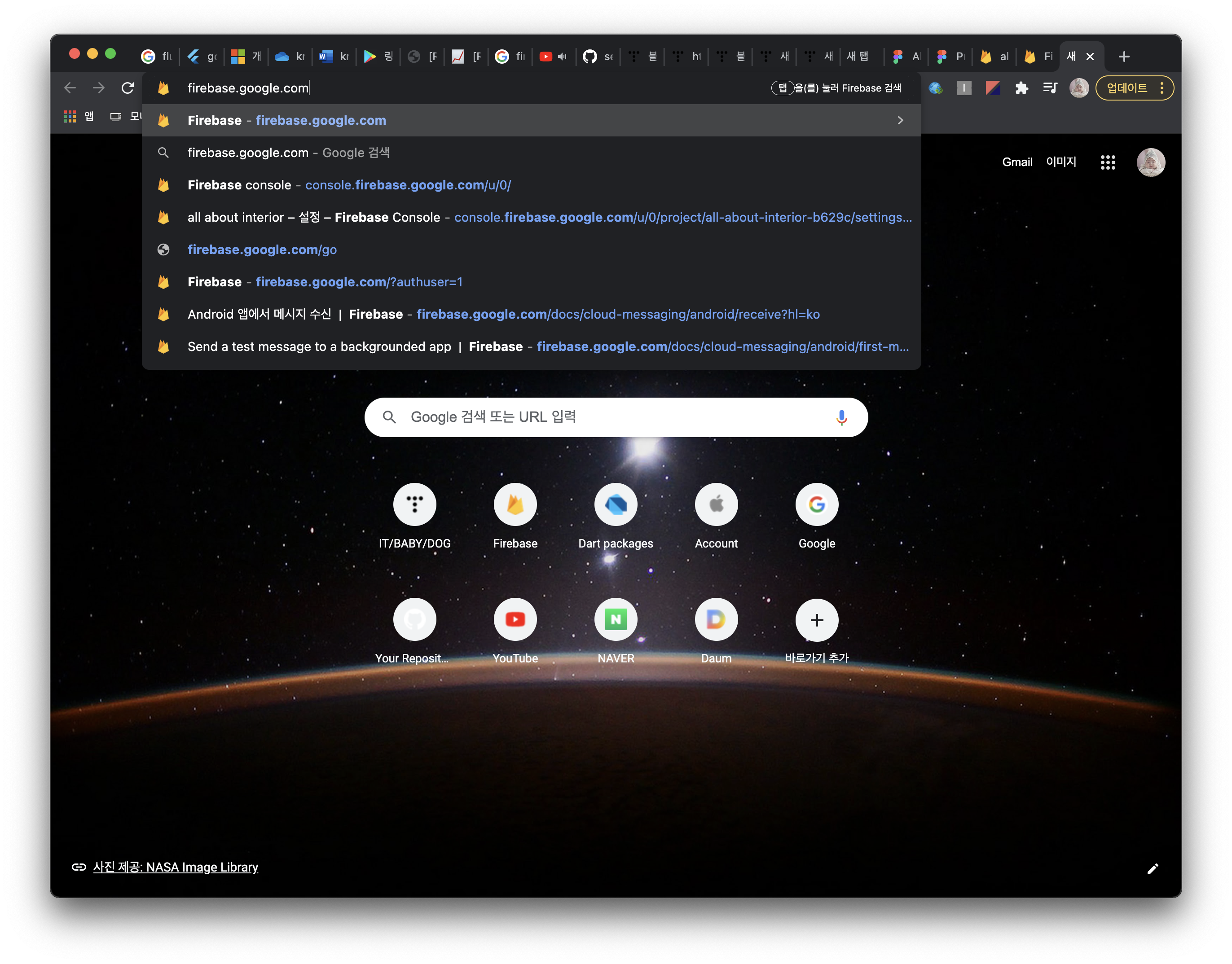Open the Chrome three-dot update menu

point(1162,88)
